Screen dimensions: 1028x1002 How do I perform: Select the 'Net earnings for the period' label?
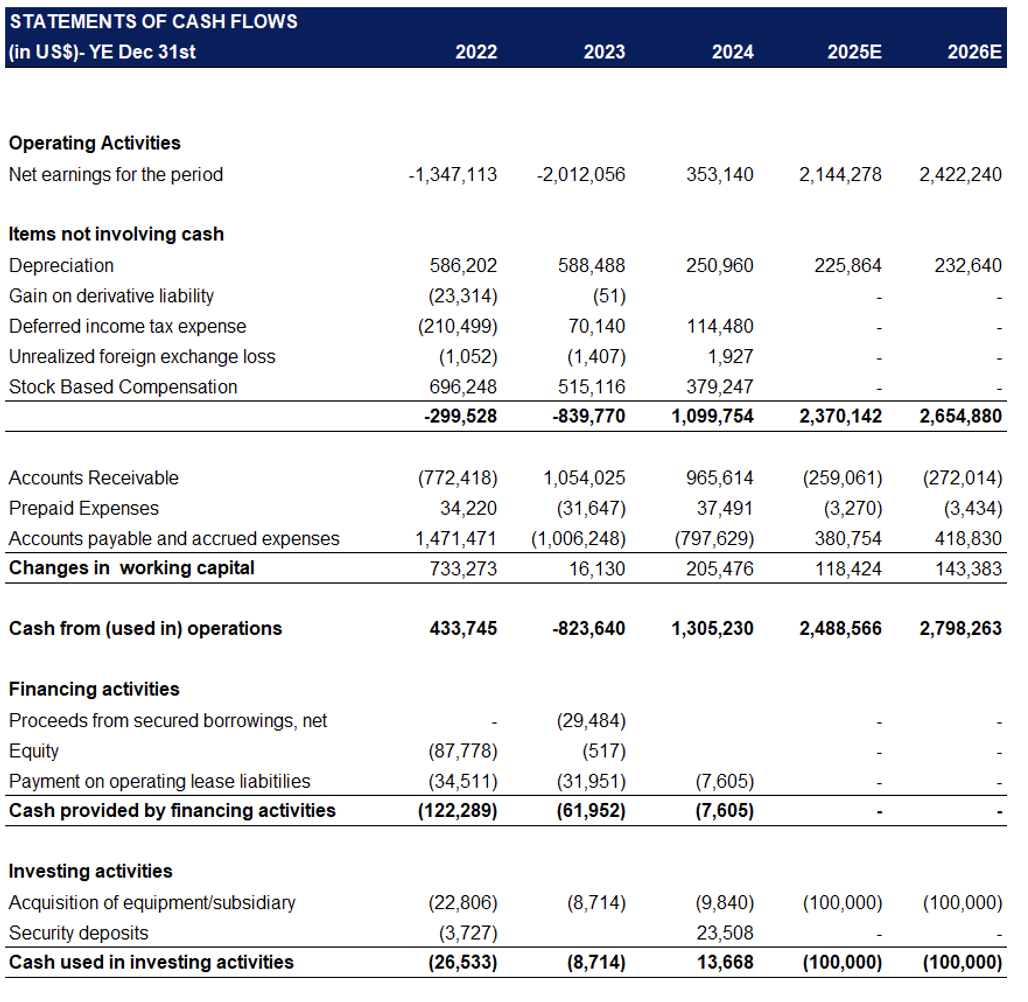tap(116, 175)
